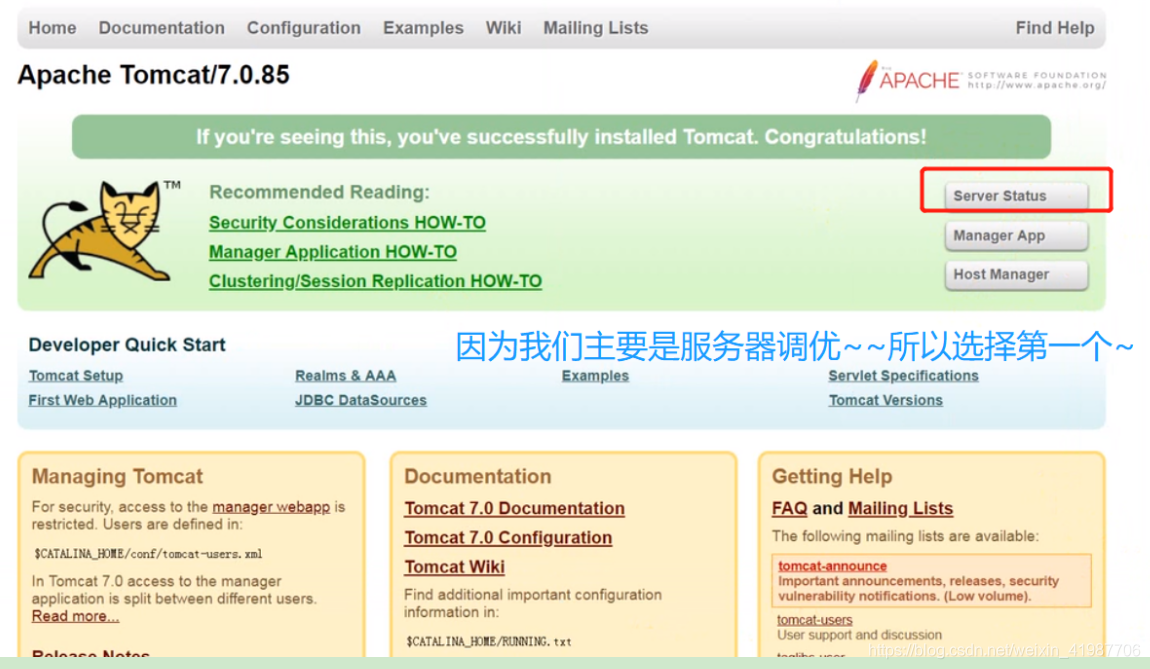This screenshot has height=669, width=1150.
Task: Click the Apache Software Foundation logo
Action: 981,80
